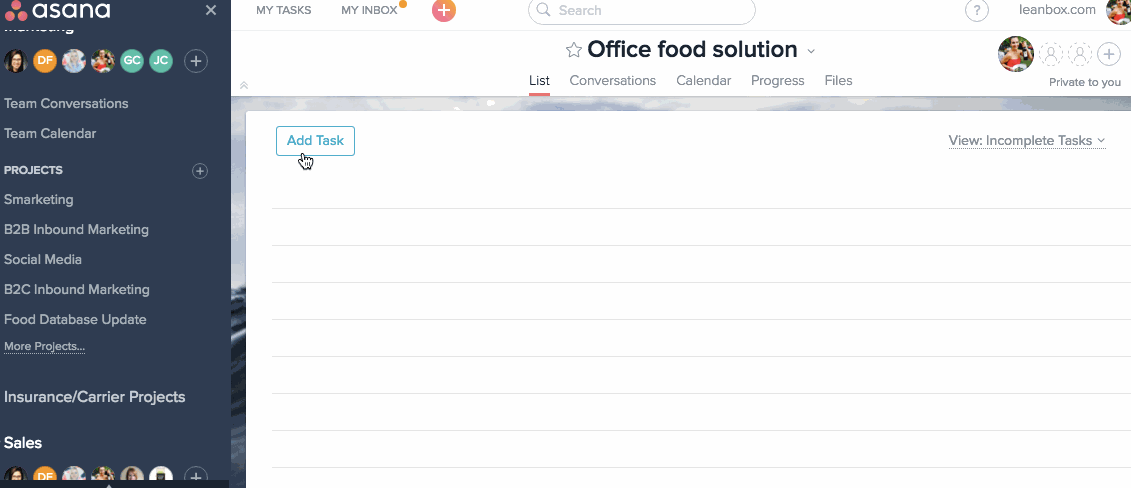The width and height of the screenshot is (1131, 488).
Task: Open the Progress tab
Action: coord(778,81)
